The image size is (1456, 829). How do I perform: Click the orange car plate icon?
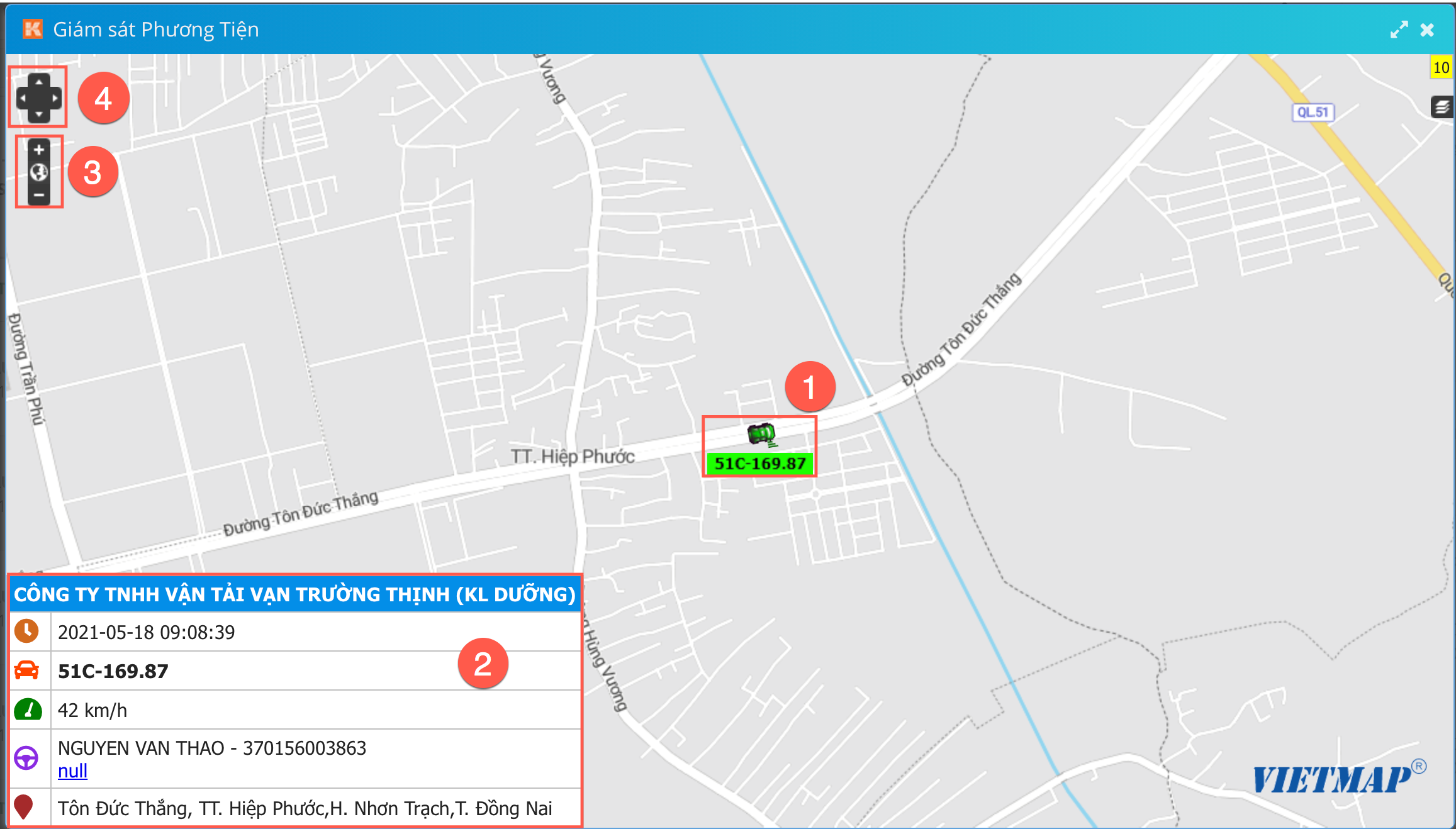tap(27, 671)
